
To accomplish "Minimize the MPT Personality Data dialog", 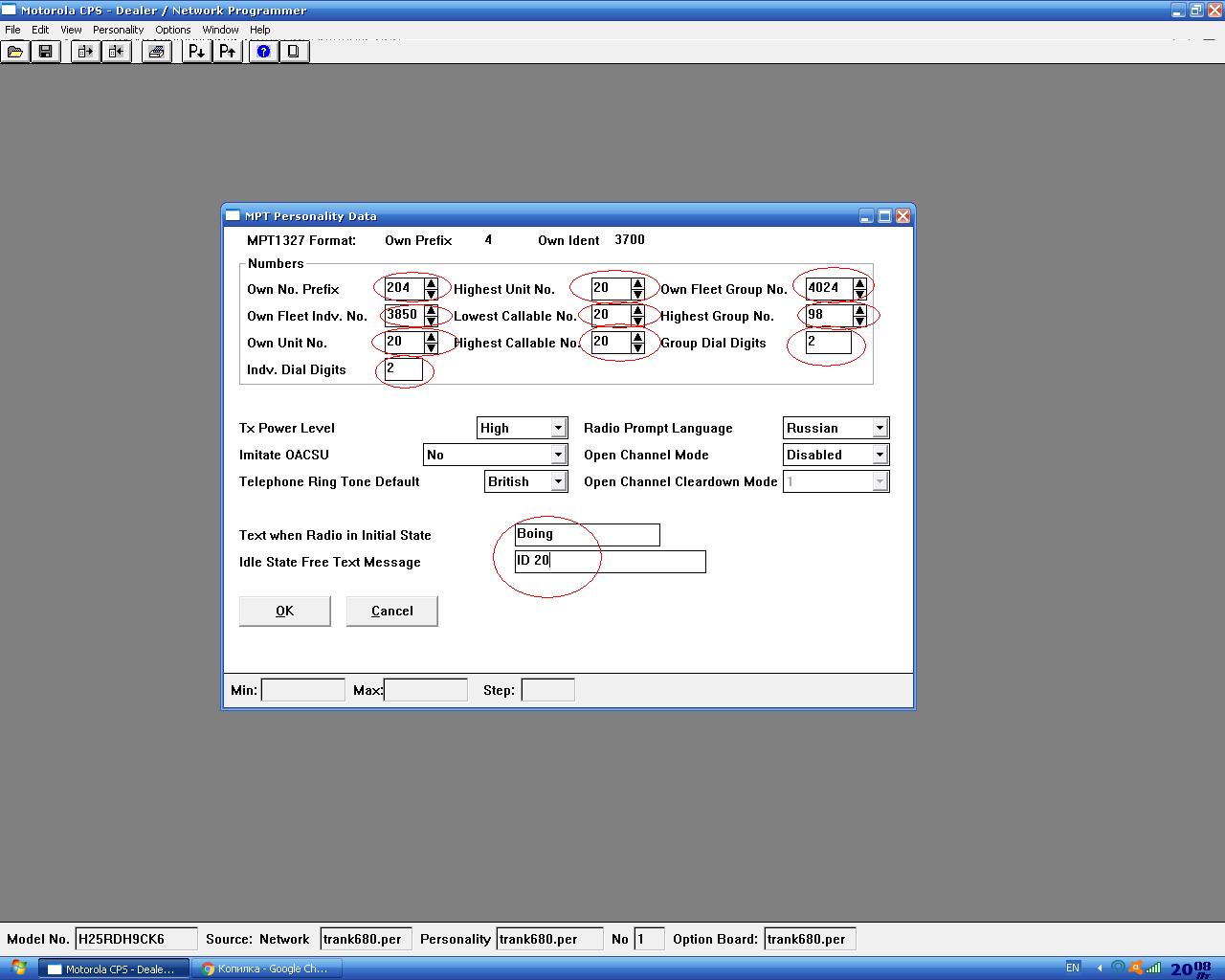I will coord(866,216).
